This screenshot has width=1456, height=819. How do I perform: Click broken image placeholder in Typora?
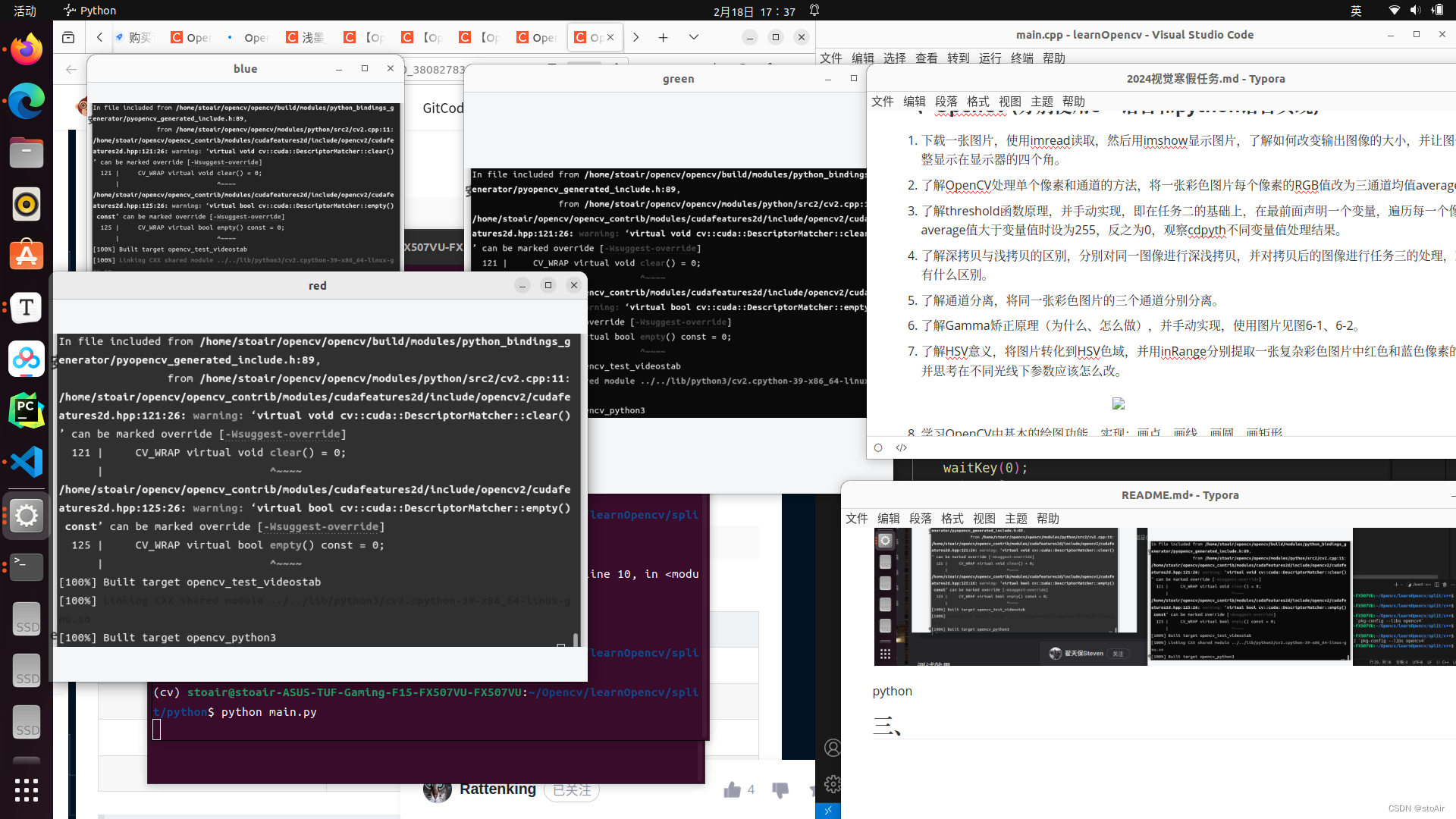pyautogui.click(x=1119, y=403)
